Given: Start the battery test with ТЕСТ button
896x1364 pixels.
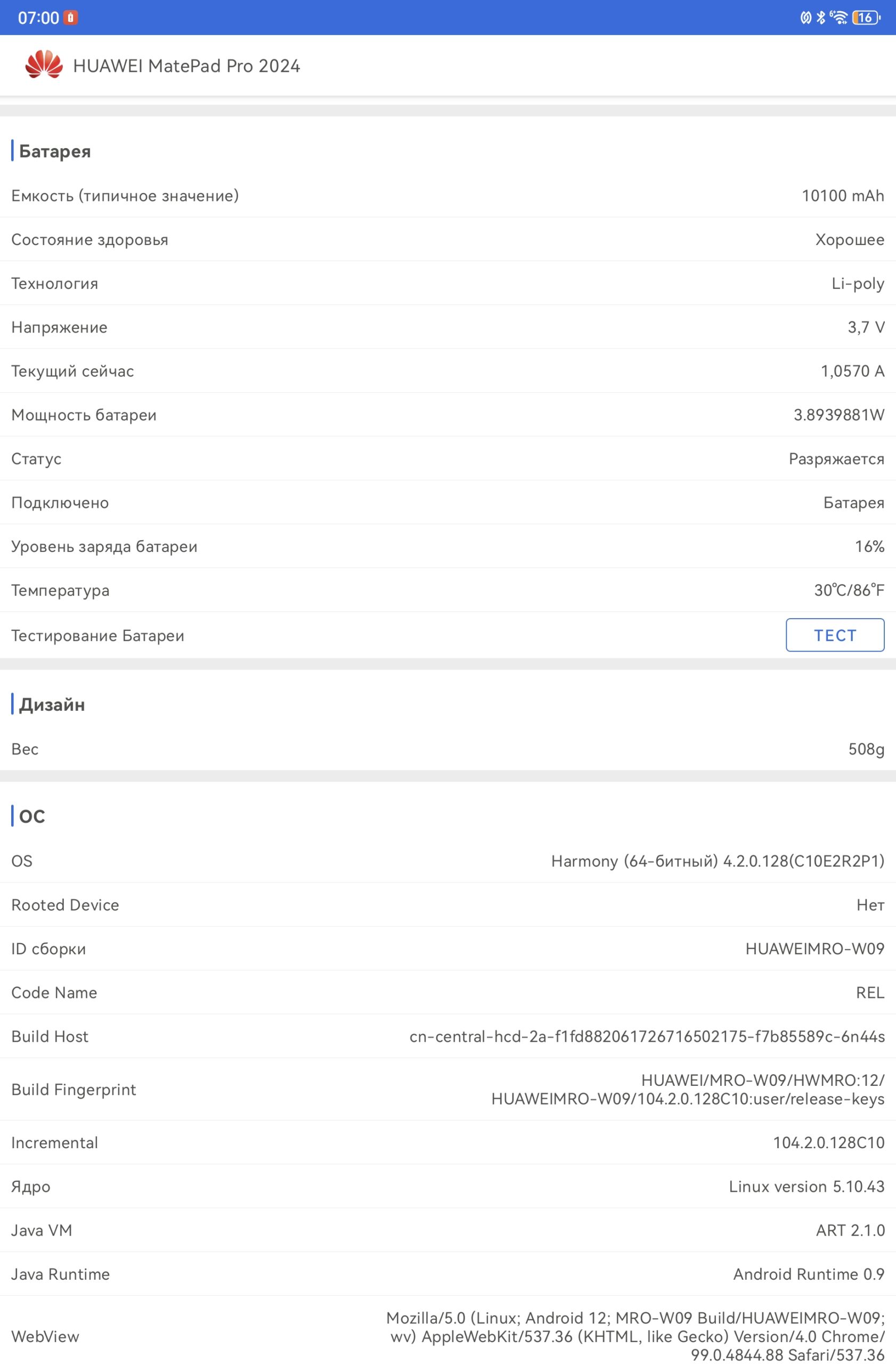Looking at the screenshot, I should (x=835, y=635).
